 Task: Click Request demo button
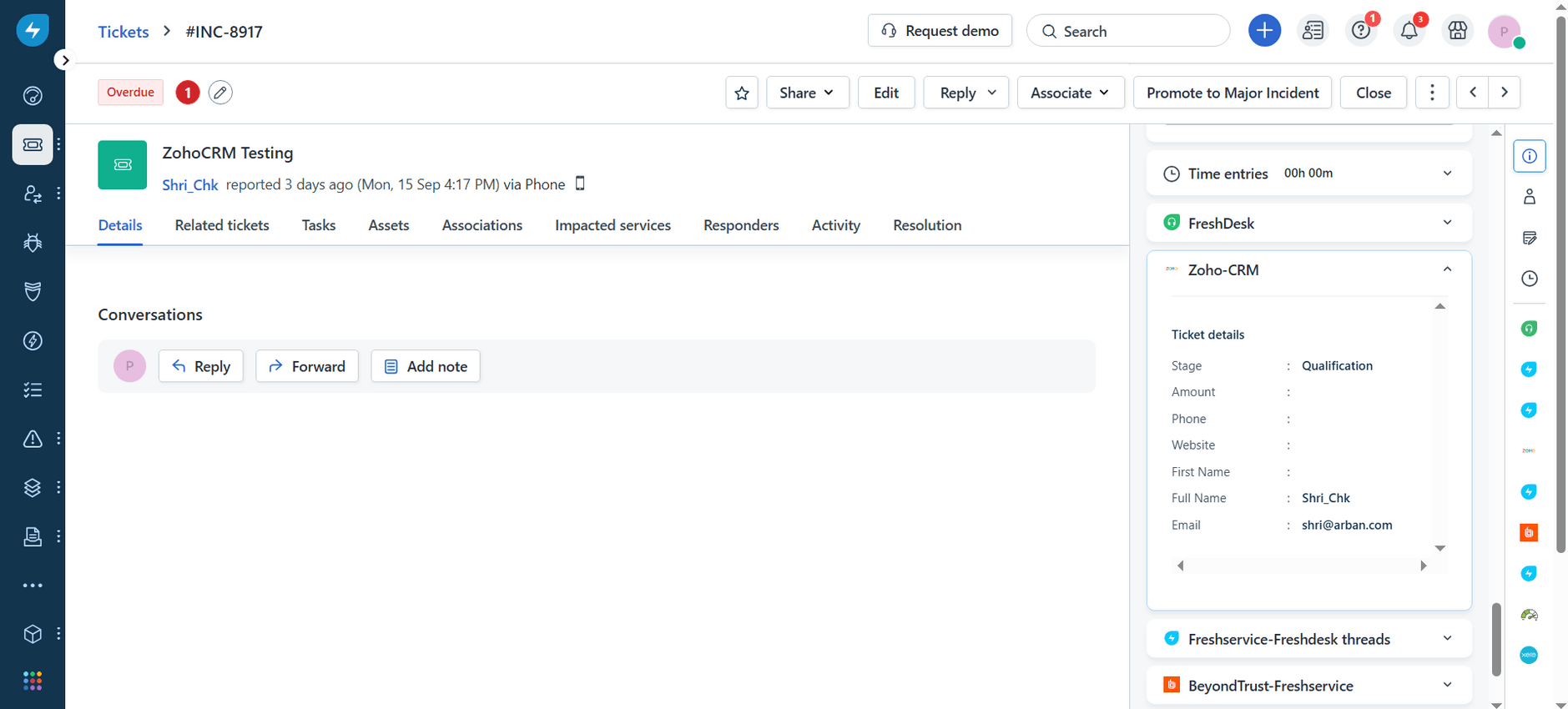[940, 31]
